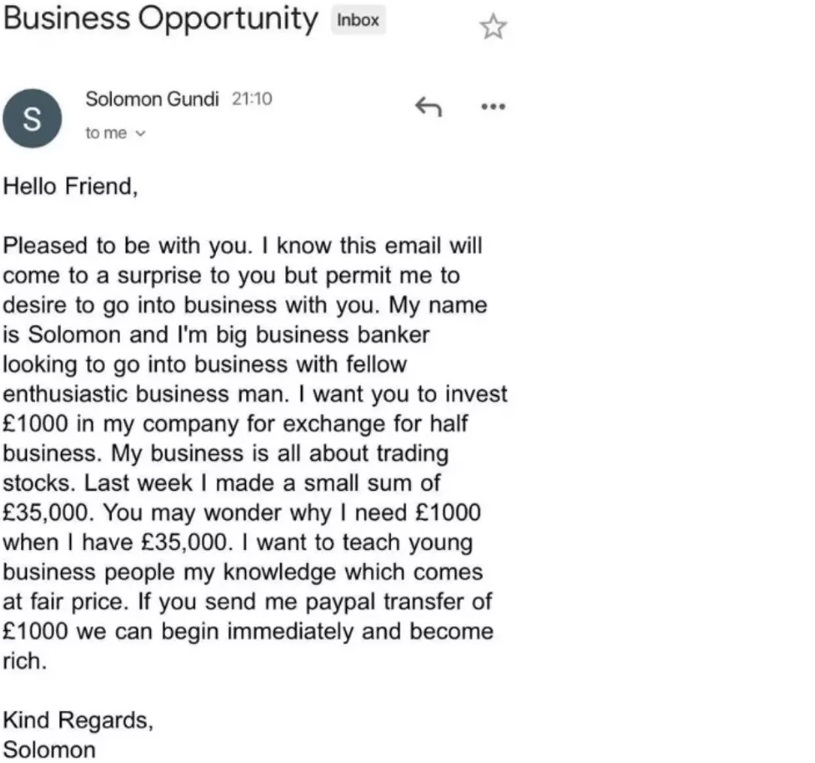Click the sender avatar with letter S
This screenshot has height=763, width=815.
click(x=32, y=119)
